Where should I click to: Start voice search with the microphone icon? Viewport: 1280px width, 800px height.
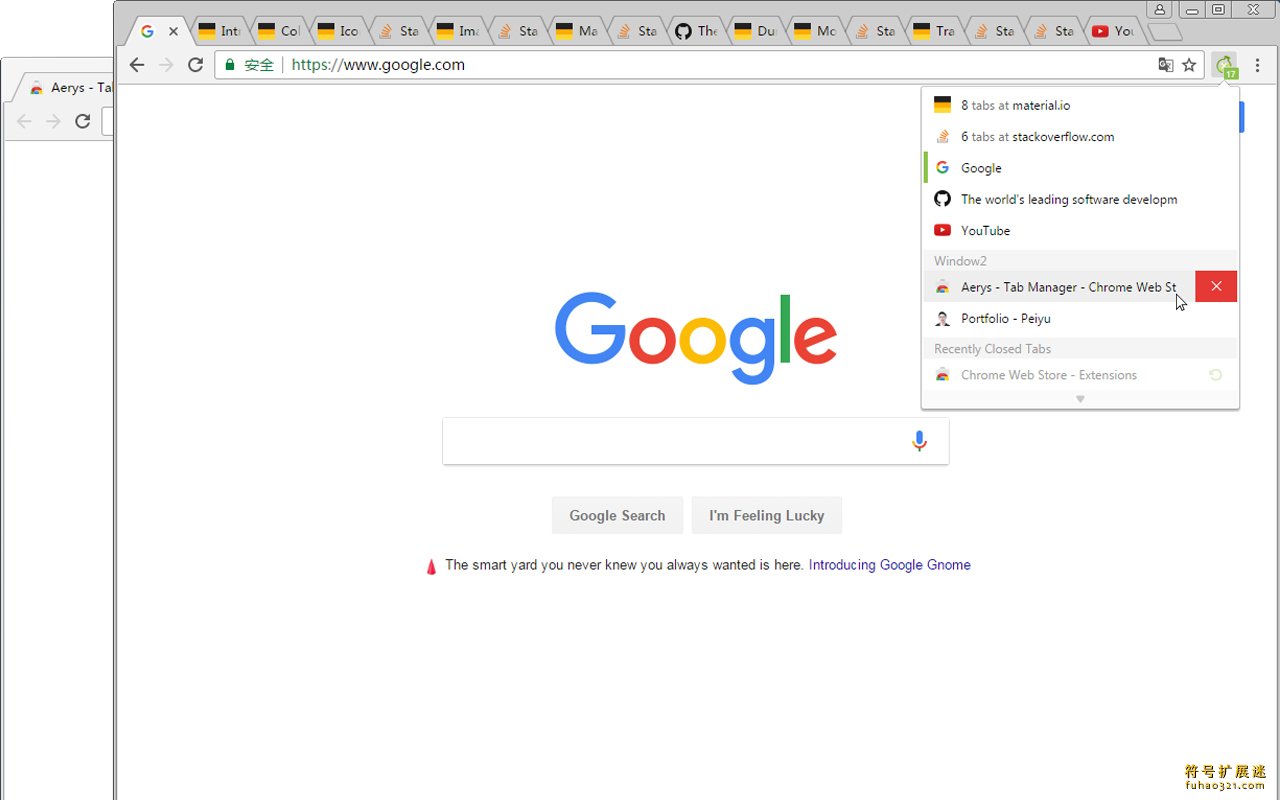(919, 441)
